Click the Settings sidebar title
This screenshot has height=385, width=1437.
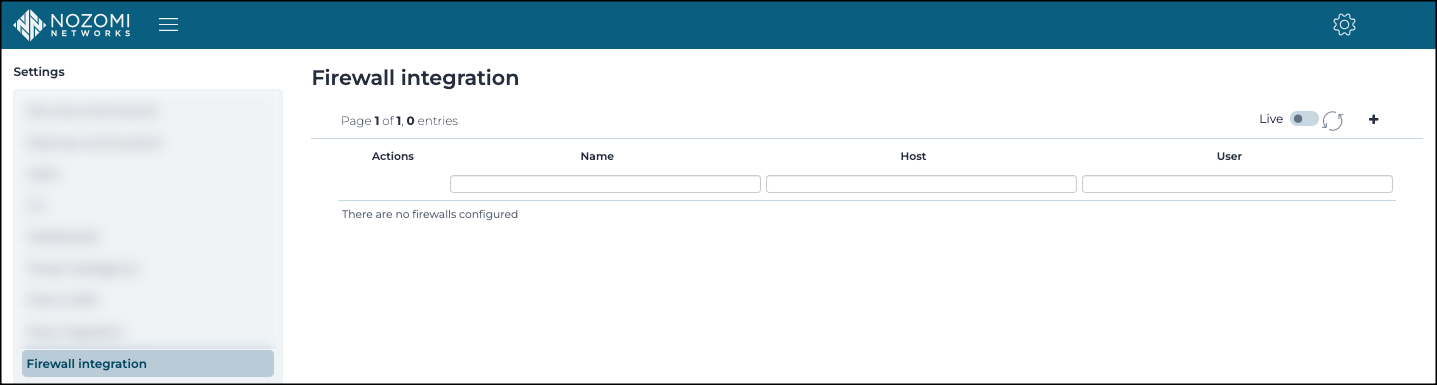(39, 72)
